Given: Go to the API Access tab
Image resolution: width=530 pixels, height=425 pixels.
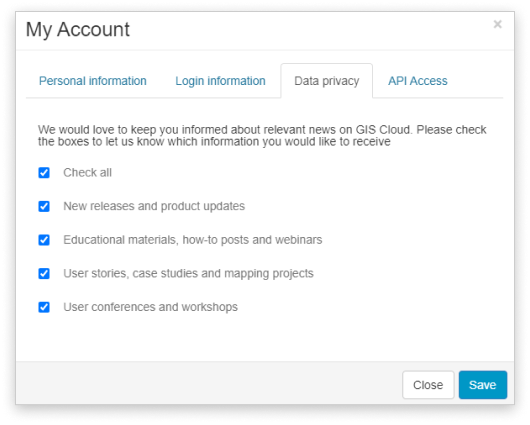Looking at the screenshot, I should click(417, 81).
